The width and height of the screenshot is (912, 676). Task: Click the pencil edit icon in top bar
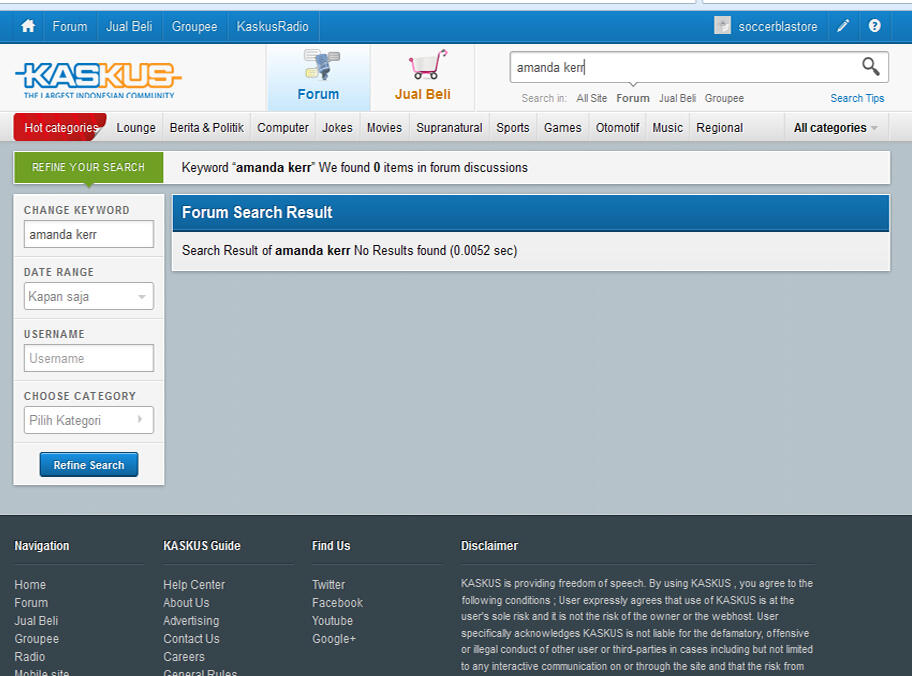843,26
